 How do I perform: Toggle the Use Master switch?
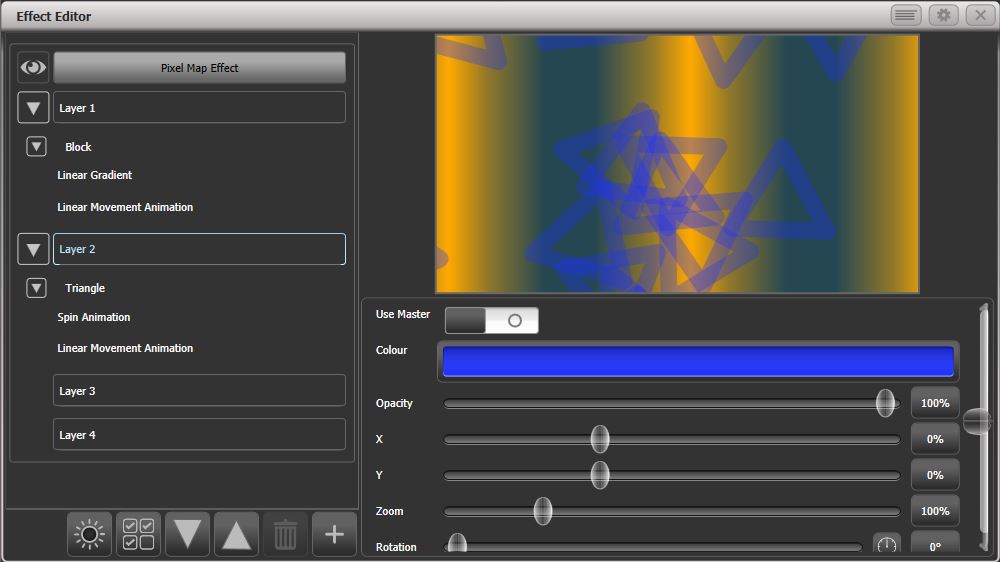pos(492,320)
